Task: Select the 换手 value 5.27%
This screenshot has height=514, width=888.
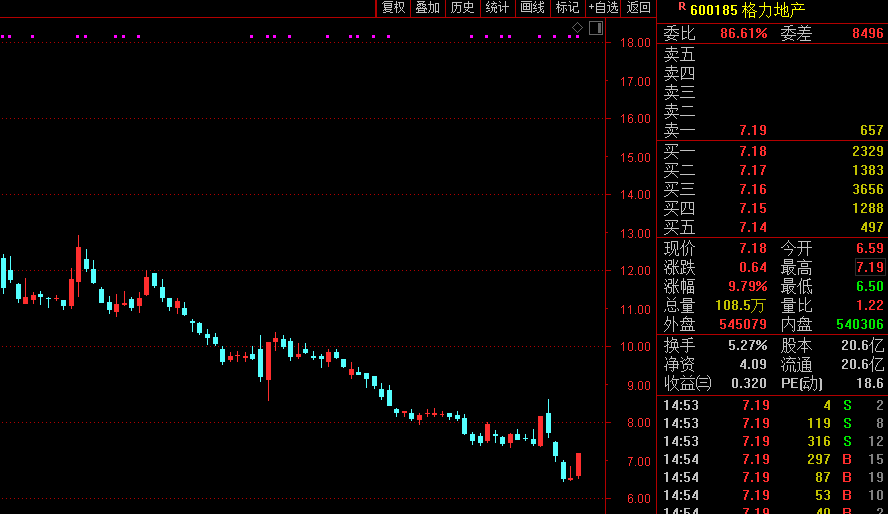Action: click(x=748, y=345)
